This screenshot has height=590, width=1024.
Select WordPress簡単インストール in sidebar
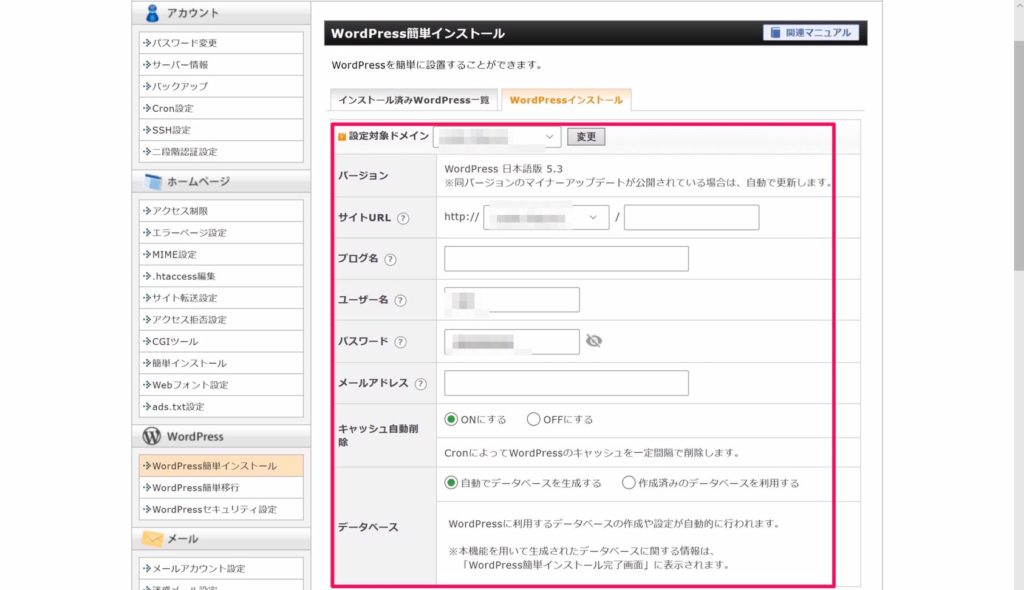pyautogui.click(x=221, y=466)
